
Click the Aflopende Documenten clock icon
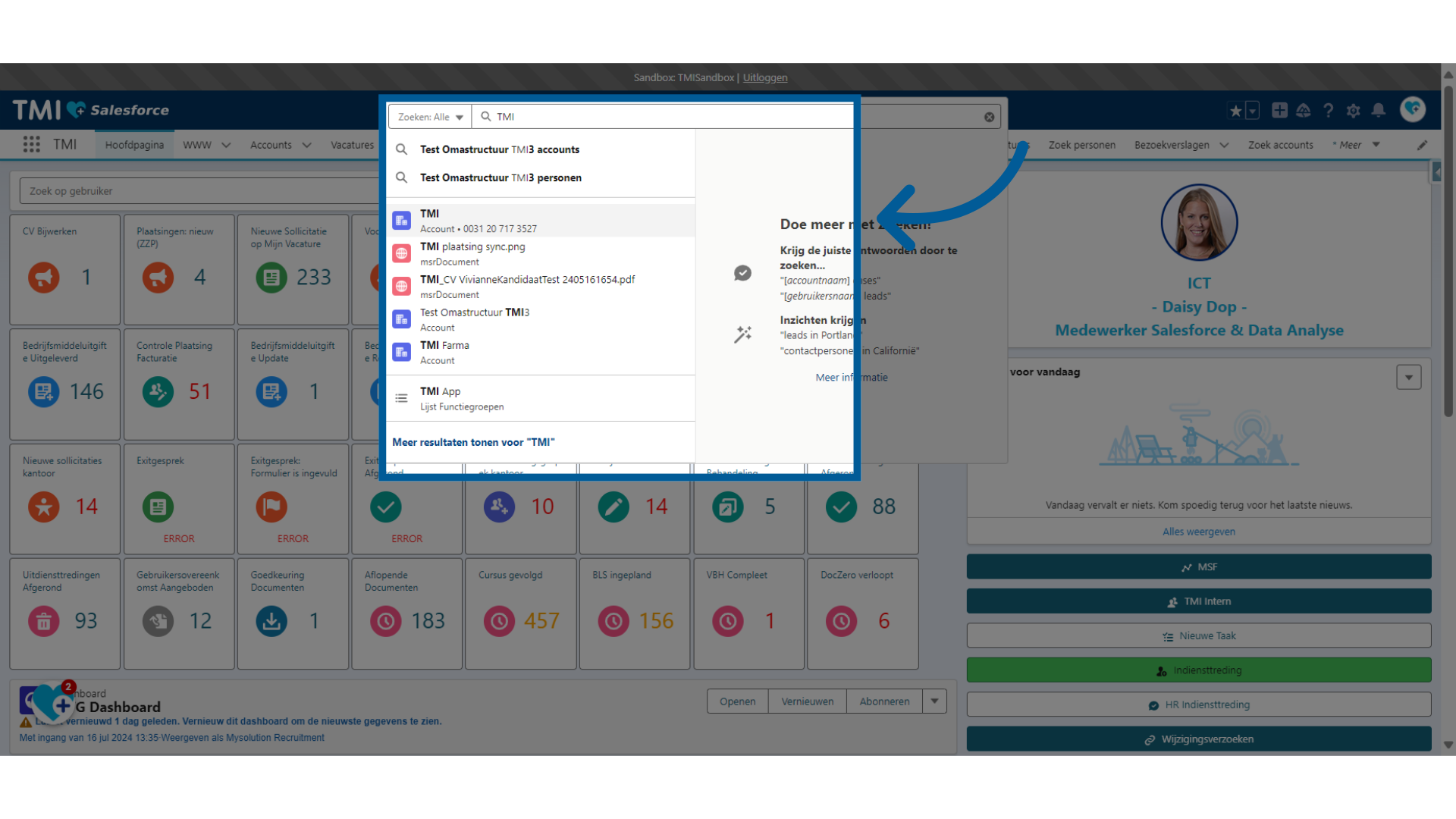[x=386, y=621]
